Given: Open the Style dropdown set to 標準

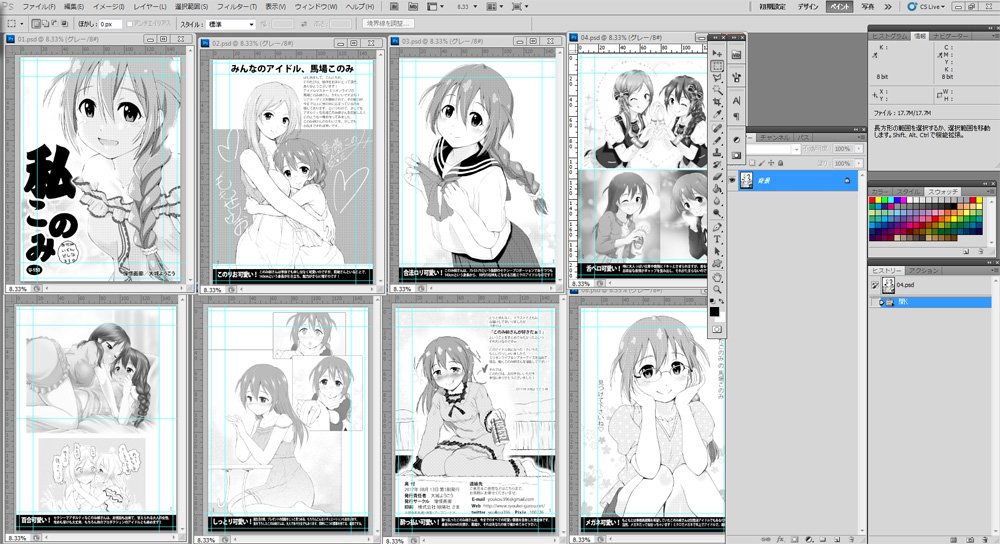Looking at the screenshot, I should (230, 24).
